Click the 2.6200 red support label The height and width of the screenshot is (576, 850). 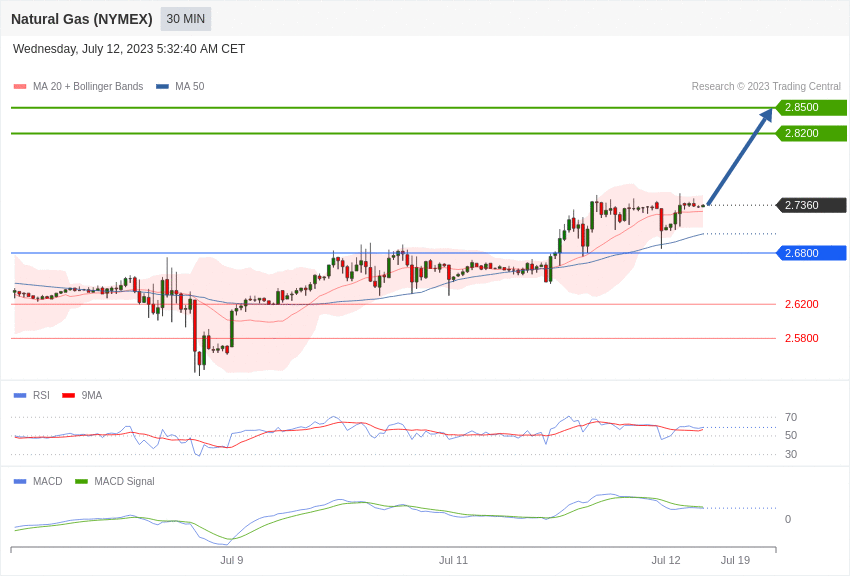[802, 304]
